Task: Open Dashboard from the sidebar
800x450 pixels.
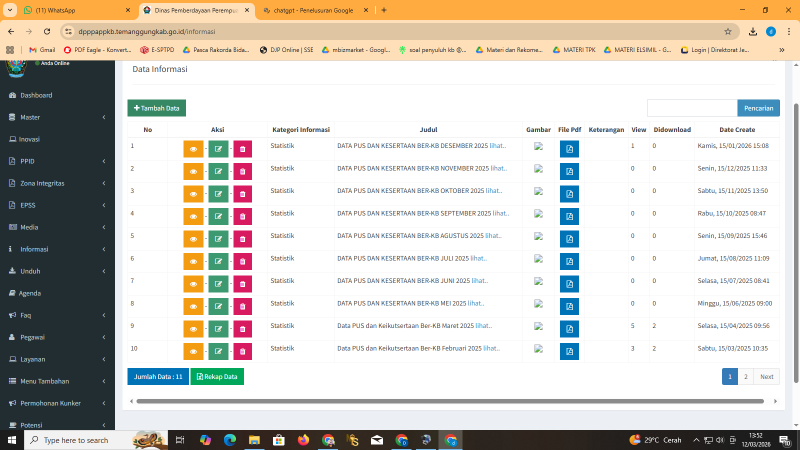Action: [35, 95]
